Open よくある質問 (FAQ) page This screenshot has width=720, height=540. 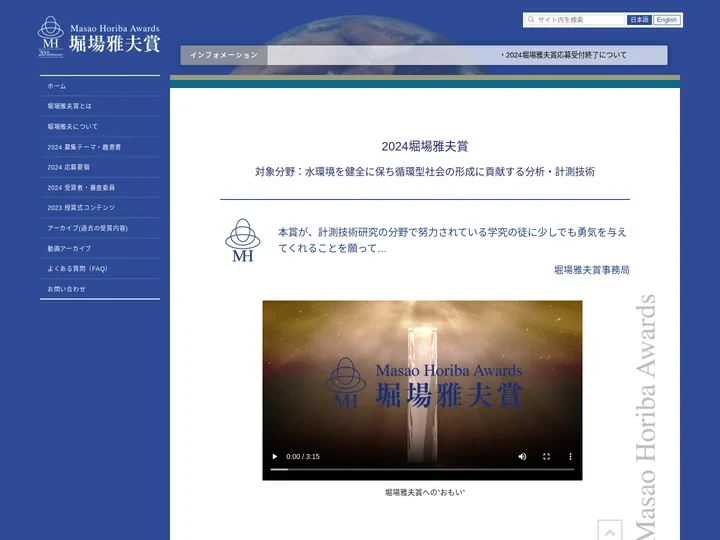pos(100,269)
